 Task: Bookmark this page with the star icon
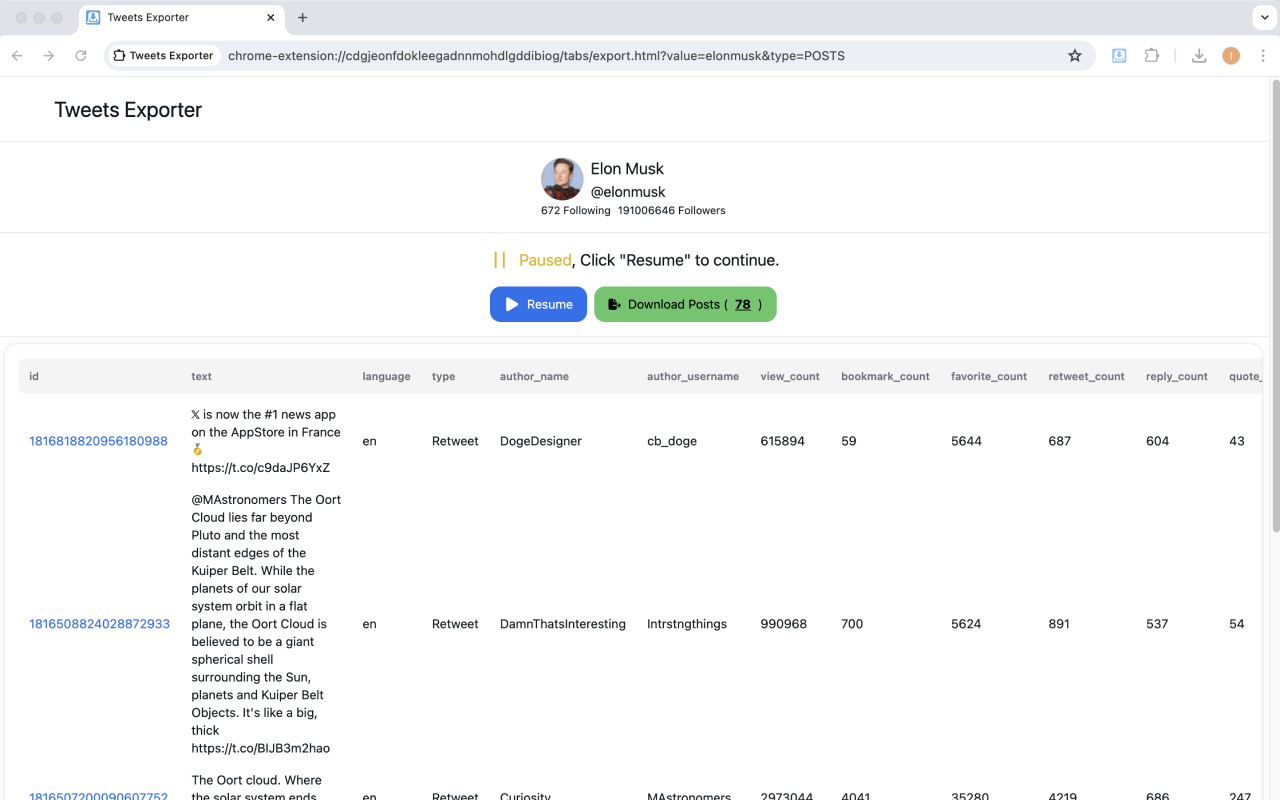1075,56
